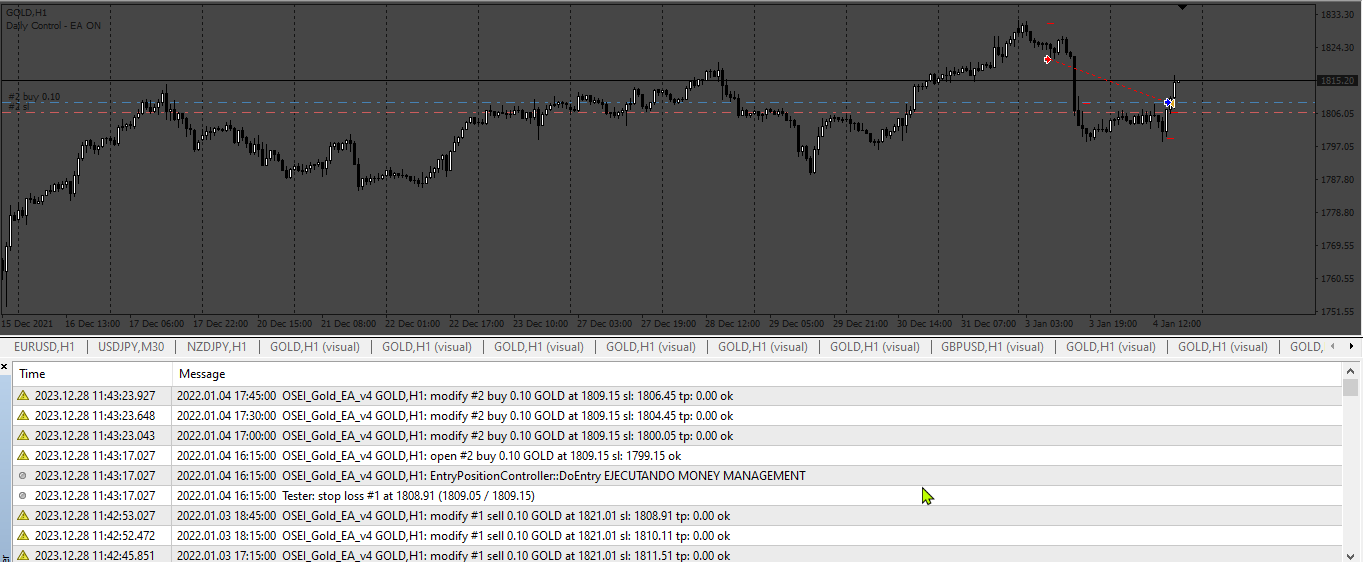The height and width of the screenshot is (562, 1363).
Task: Select message 'modify #2 buy ... sl: 1800.05'
Action: click(x=455, y=435)
